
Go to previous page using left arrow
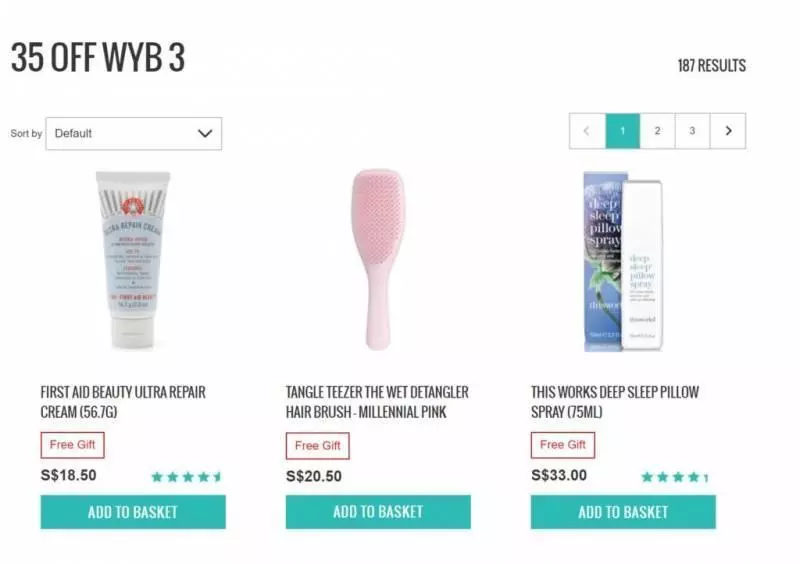587,131
